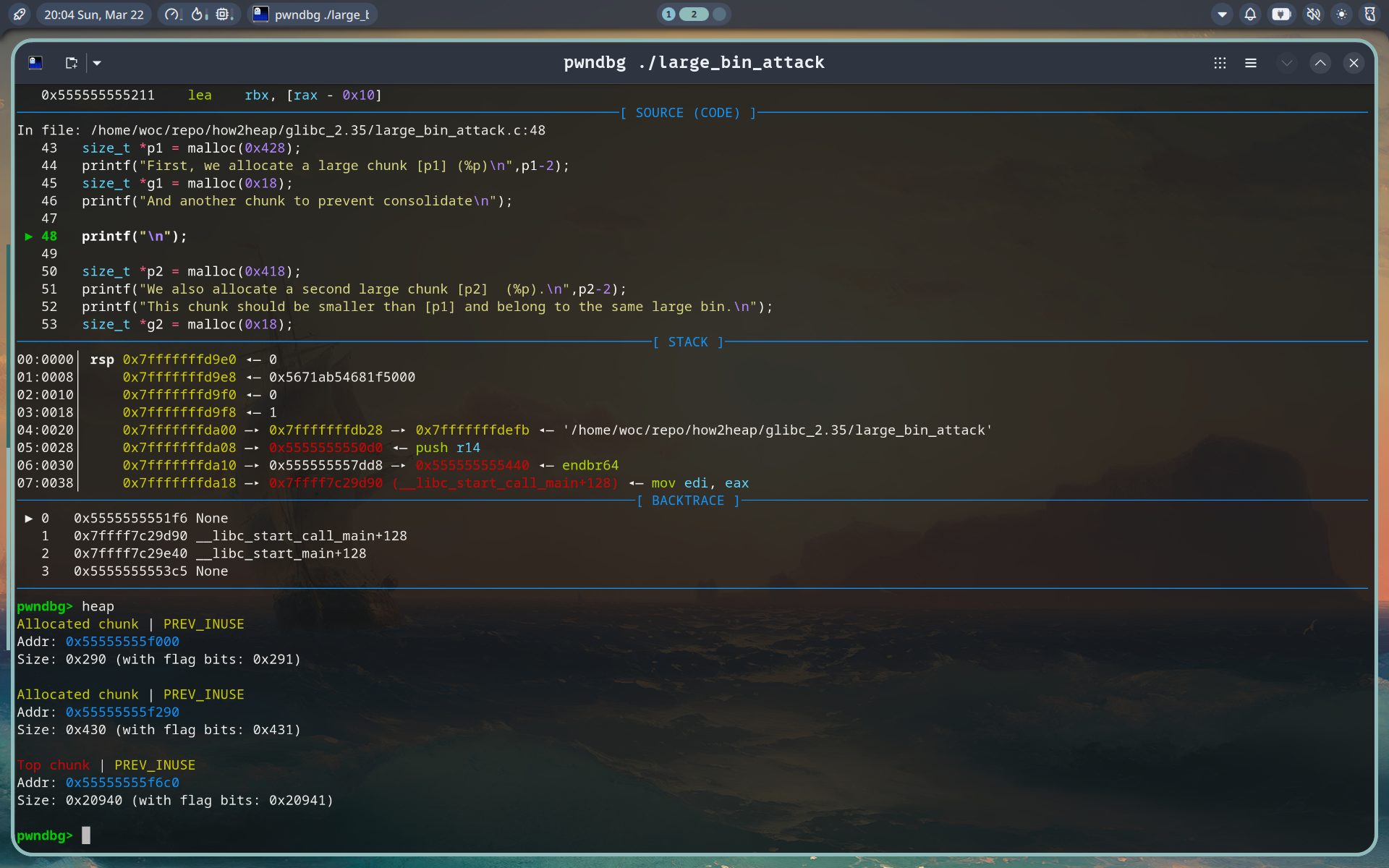Click the battery status icon
This screenshot has height=868, width=1389.
[x=1281, y=14]
